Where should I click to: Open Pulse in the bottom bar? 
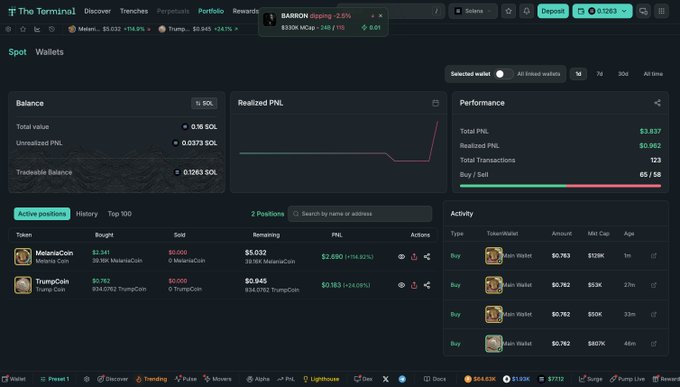[186, 379]
